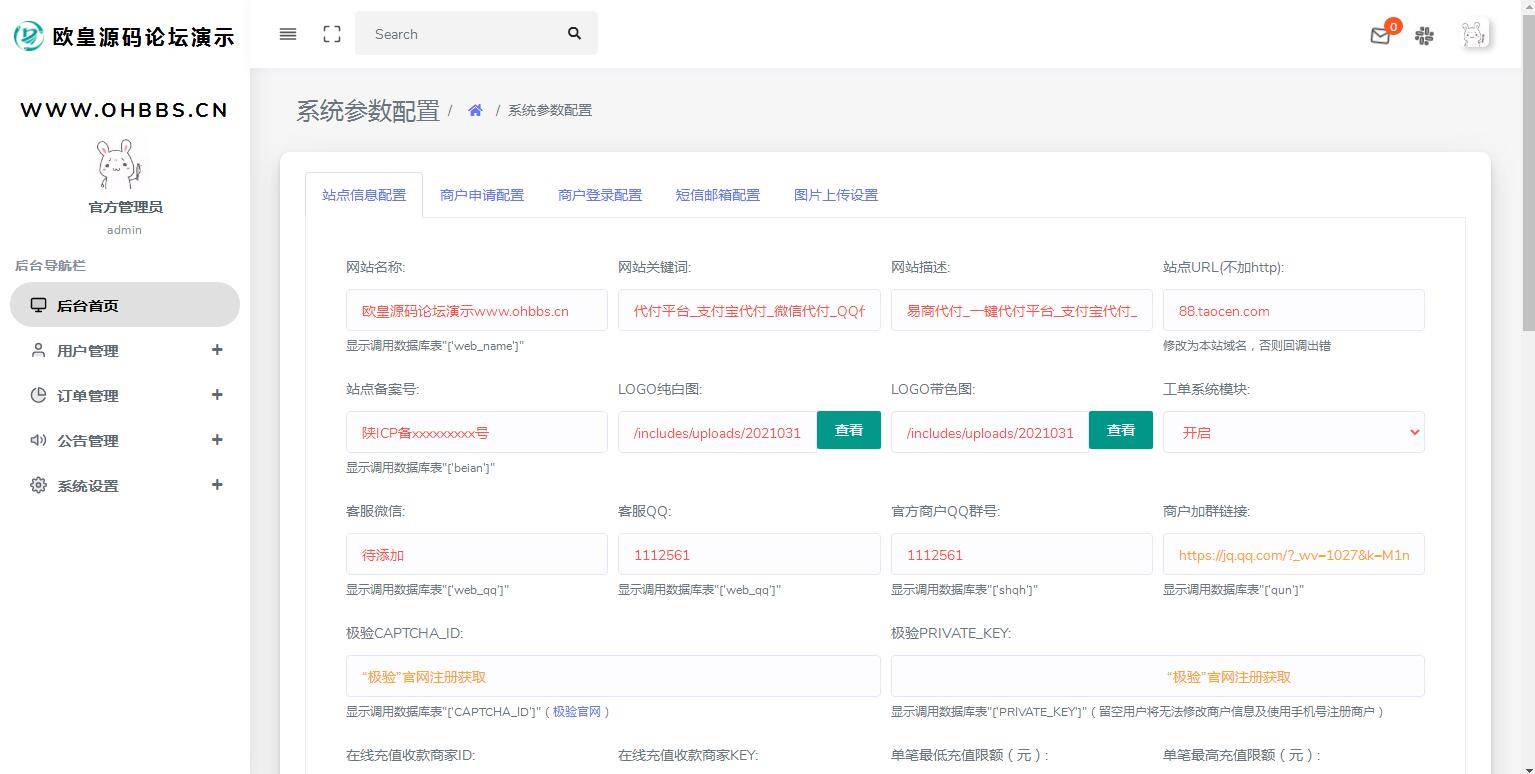Click the home icon in the breadcrumb
This screenshot has width=1535, height=774.
tap(475, 110)
